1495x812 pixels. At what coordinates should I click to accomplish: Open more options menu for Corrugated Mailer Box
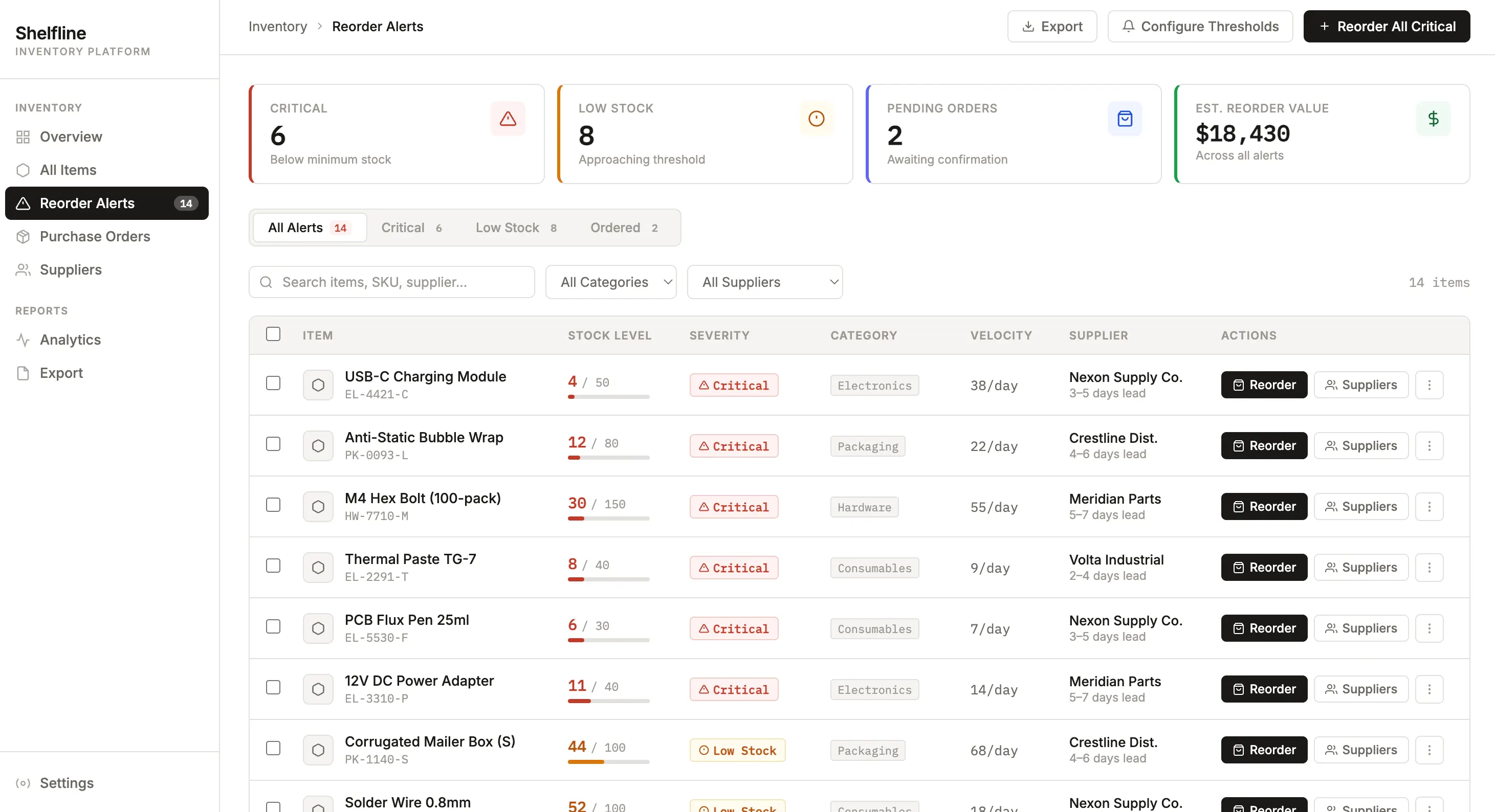tap(1429, 751)
